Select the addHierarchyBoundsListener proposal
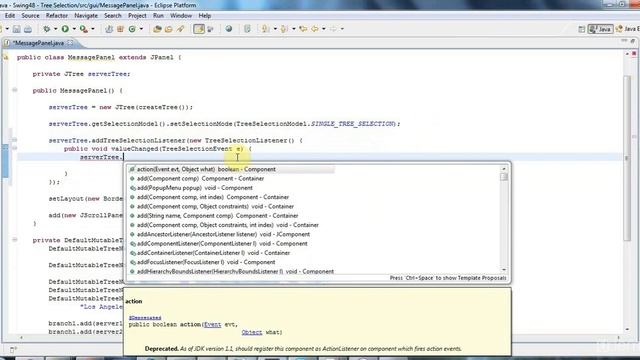The image size is (640, 360). point(313,271)
